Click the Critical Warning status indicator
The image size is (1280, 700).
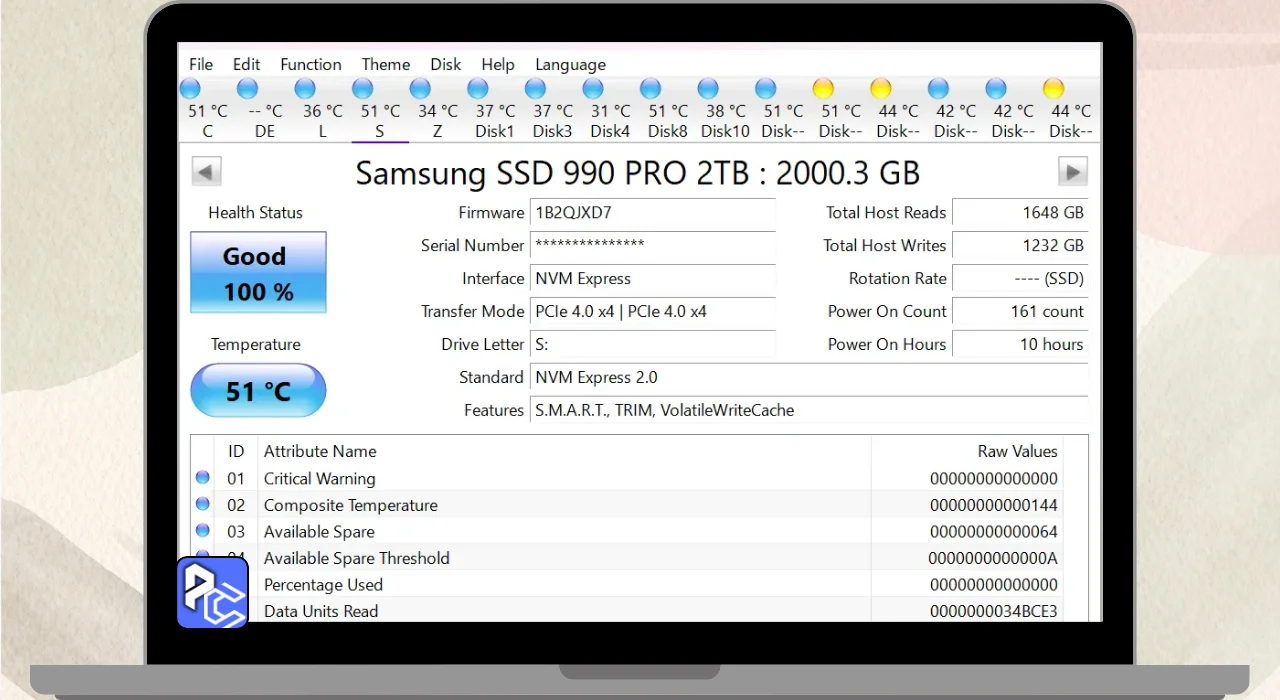(x=203, y=478)
